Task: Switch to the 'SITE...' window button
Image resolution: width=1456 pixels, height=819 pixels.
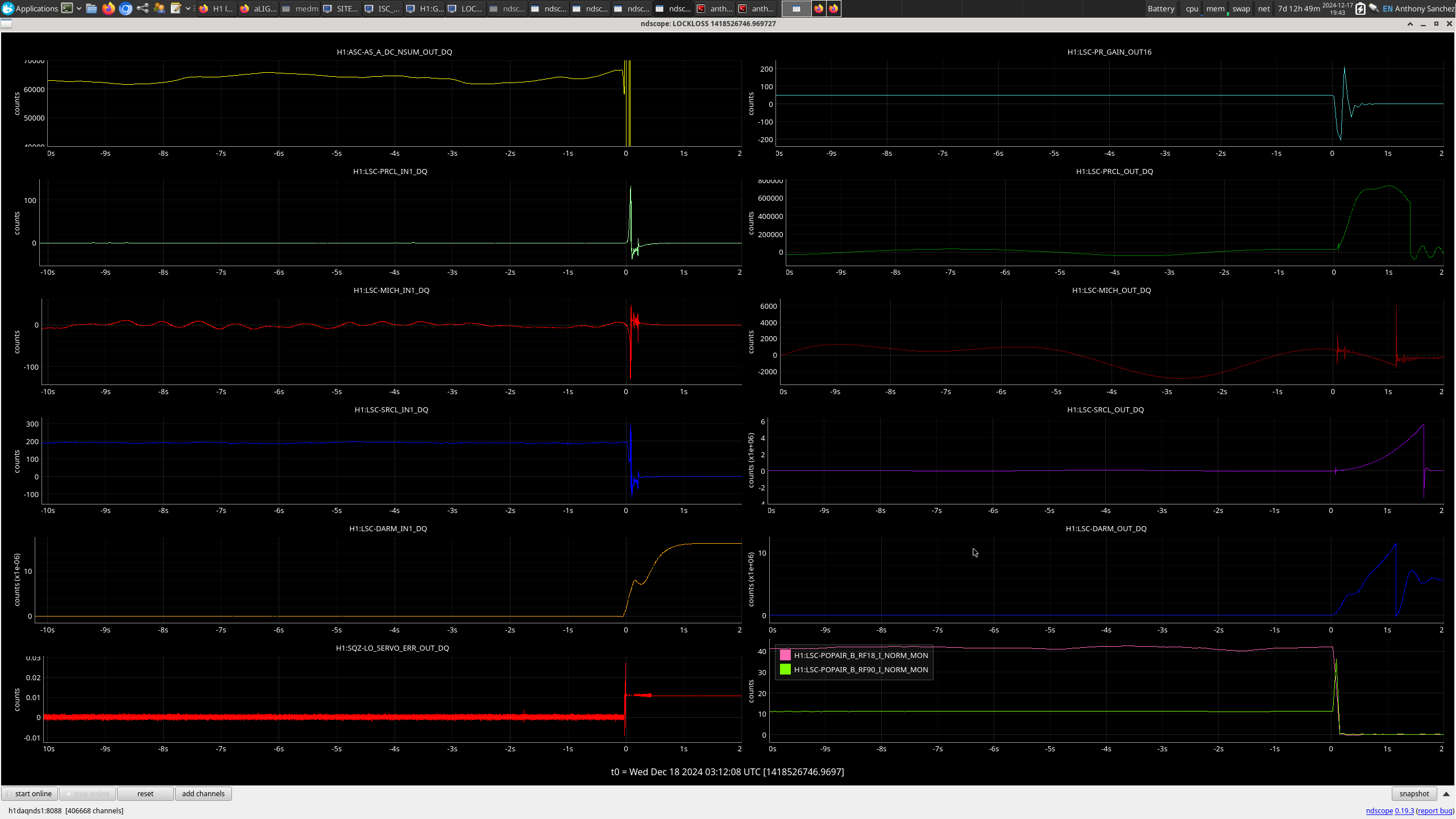Action: (x=341, y=9)
